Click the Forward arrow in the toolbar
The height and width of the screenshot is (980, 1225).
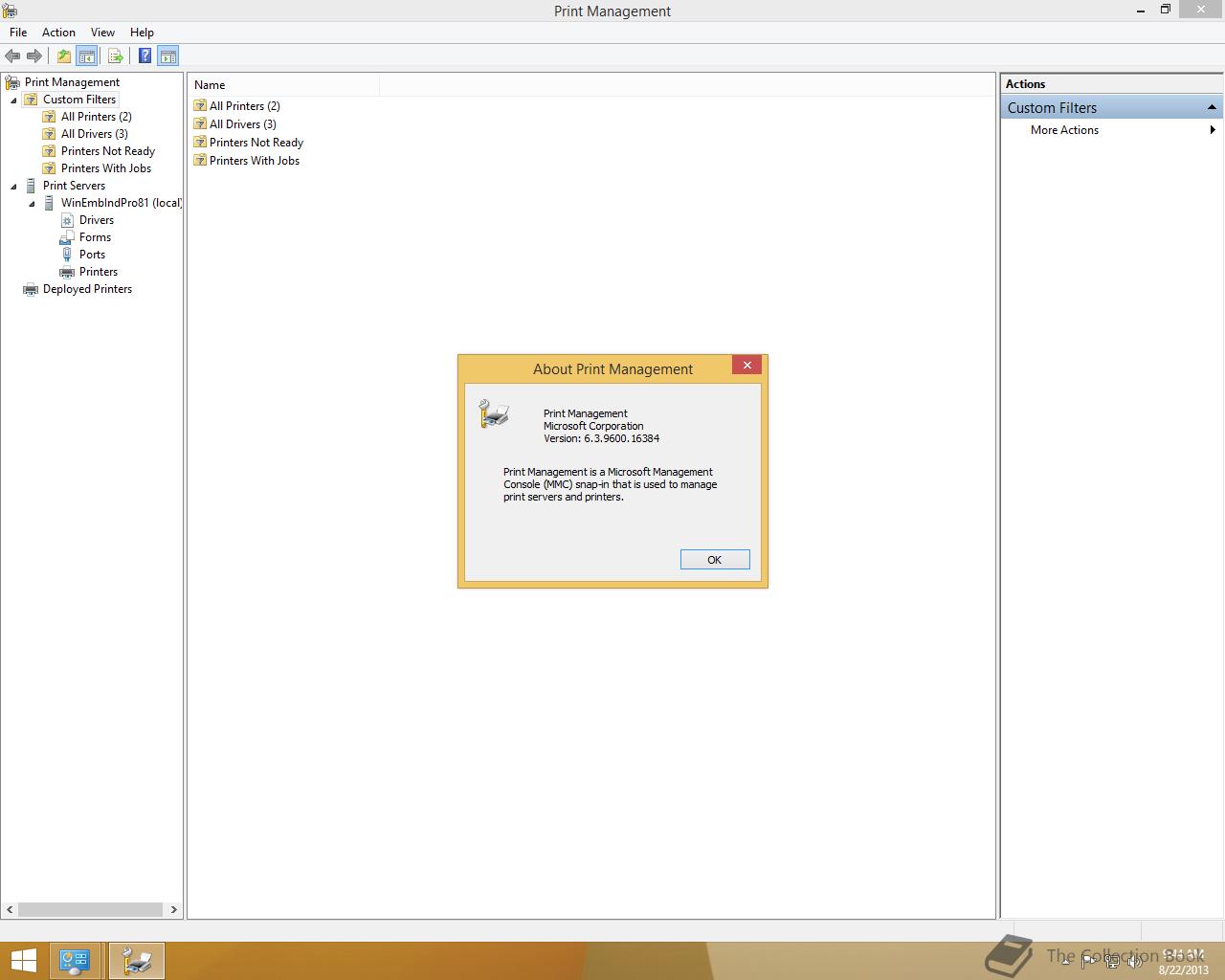click(x=34, y=56)
